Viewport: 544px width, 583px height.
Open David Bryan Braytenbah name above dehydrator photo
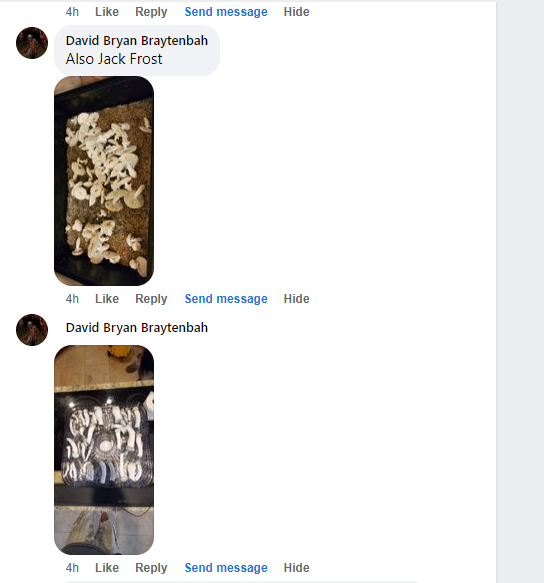click(x=137, y=328)
